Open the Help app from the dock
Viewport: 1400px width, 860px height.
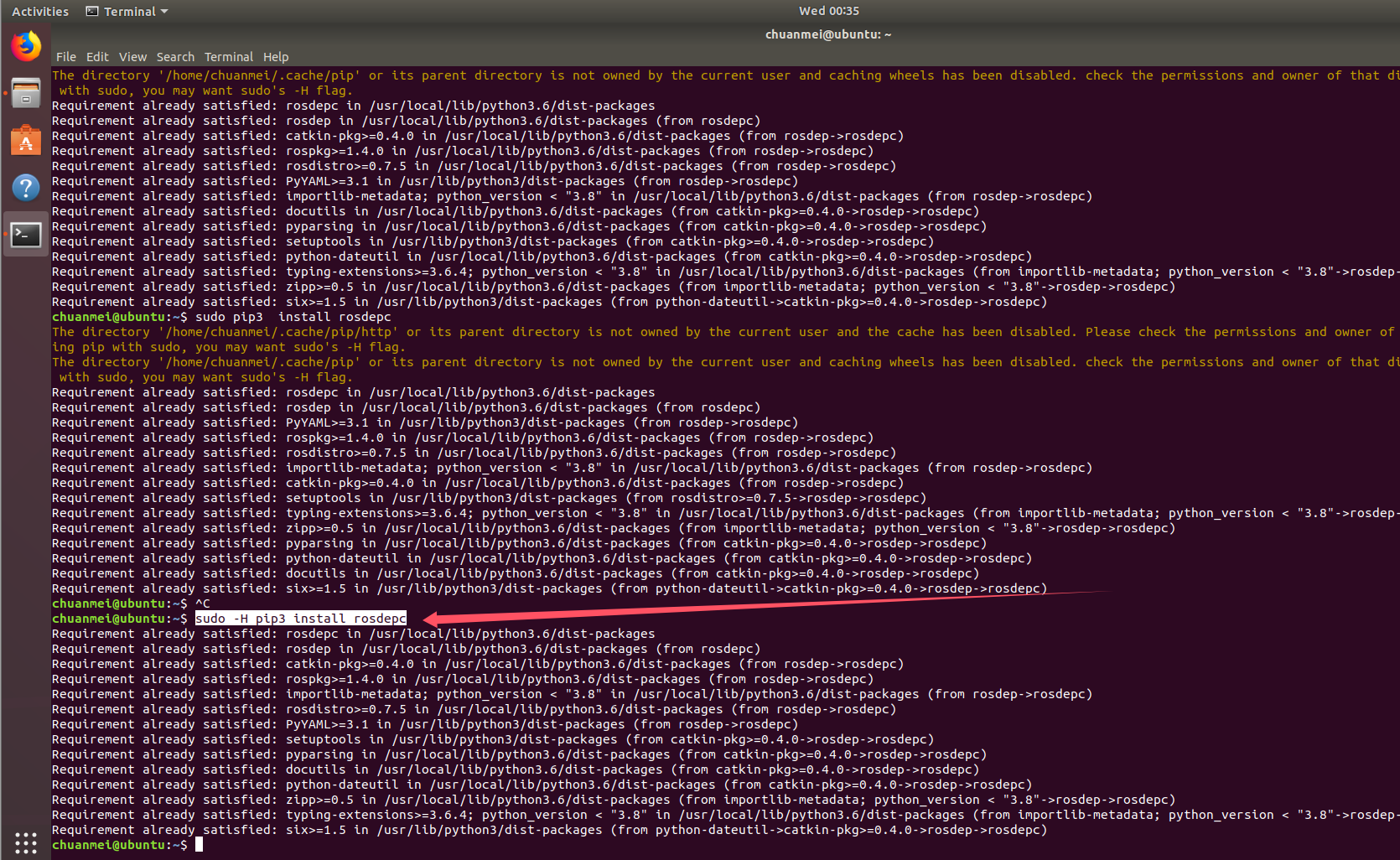[x=26, y=187]
